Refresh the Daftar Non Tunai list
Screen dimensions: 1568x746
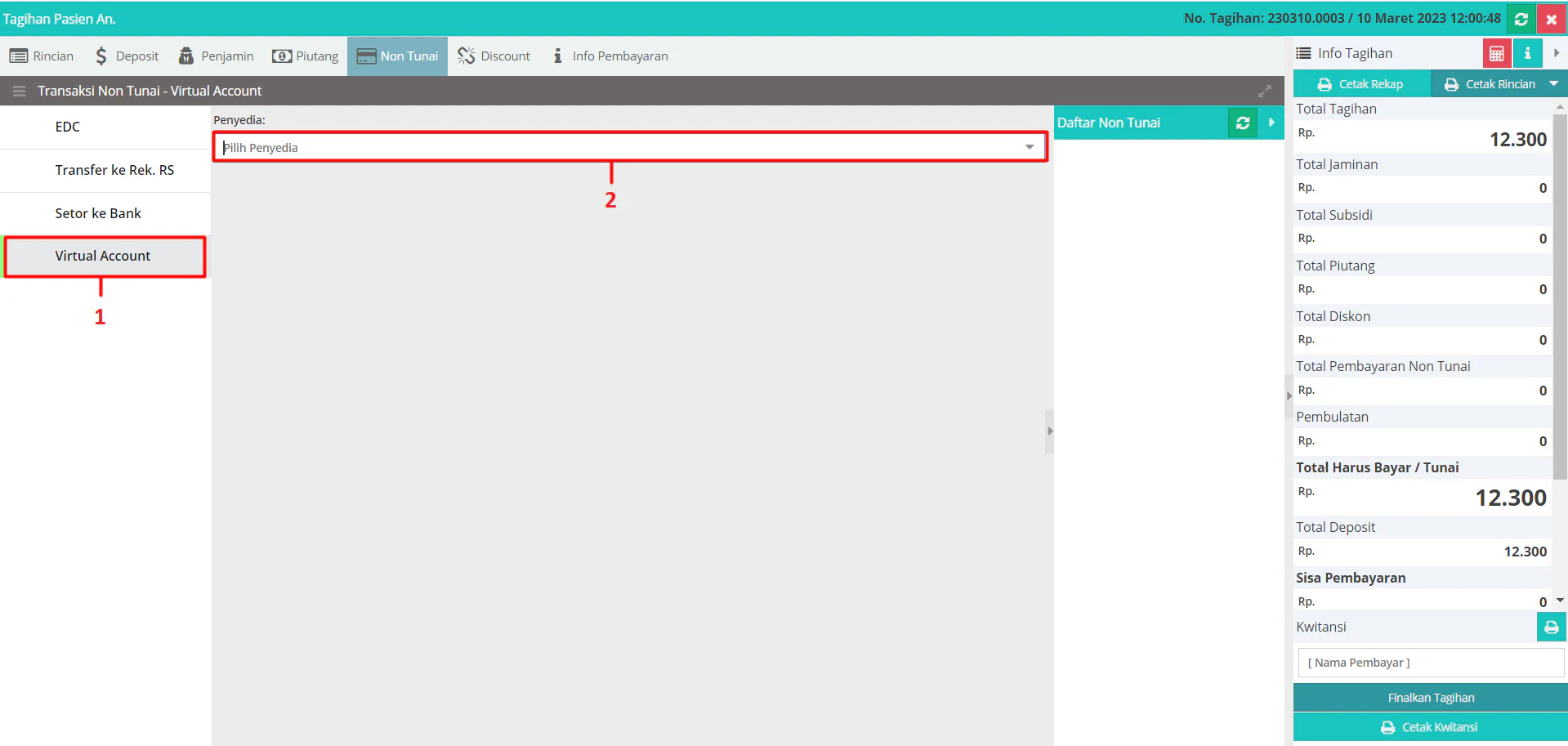click(x=1243, y=123)
